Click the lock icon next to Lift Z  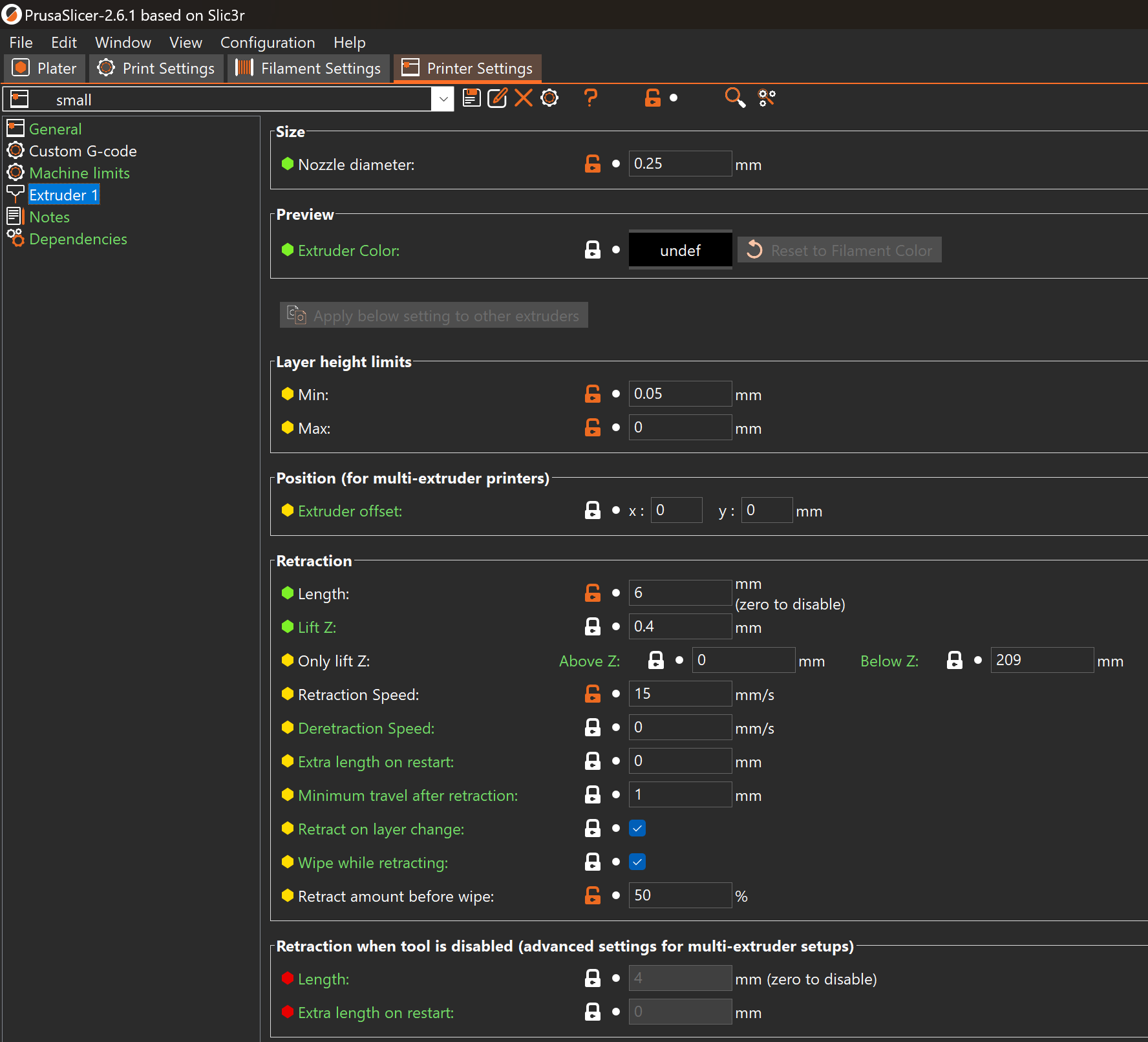click(593, 626)
